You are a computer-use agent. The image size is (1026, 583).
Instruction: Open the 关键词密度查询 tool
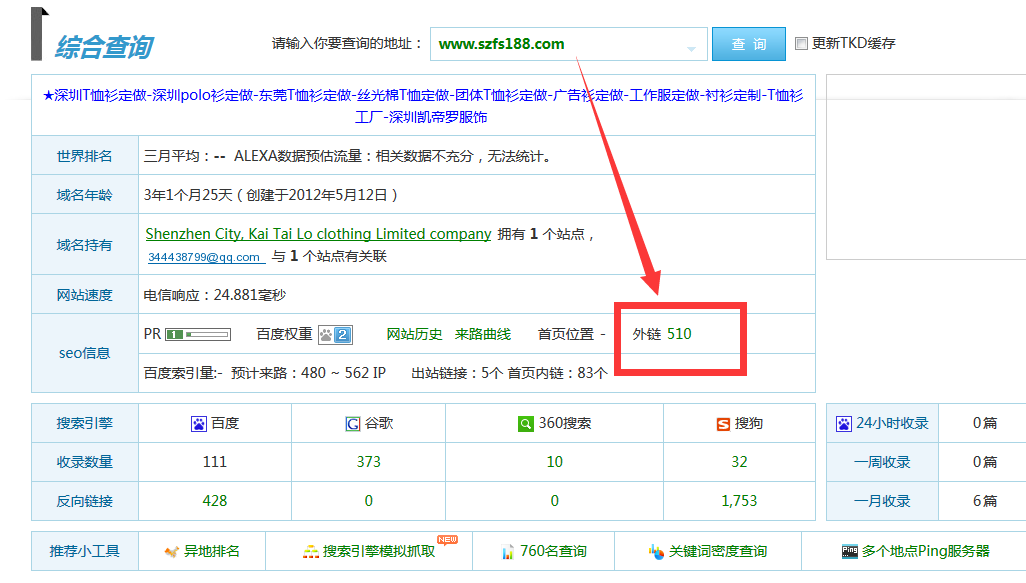click(716, 552)
